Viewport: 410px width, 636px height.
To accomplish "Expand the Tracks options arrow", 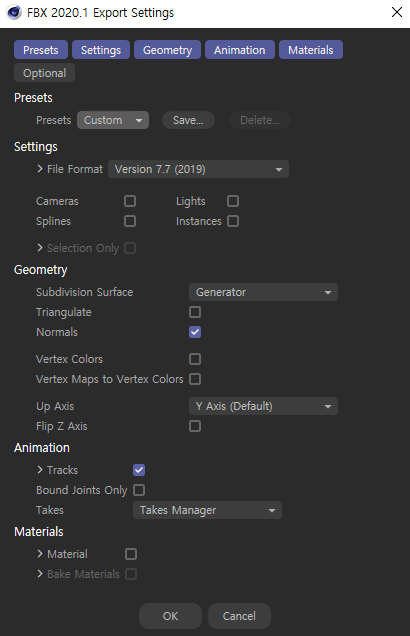I will click(40, 470).
